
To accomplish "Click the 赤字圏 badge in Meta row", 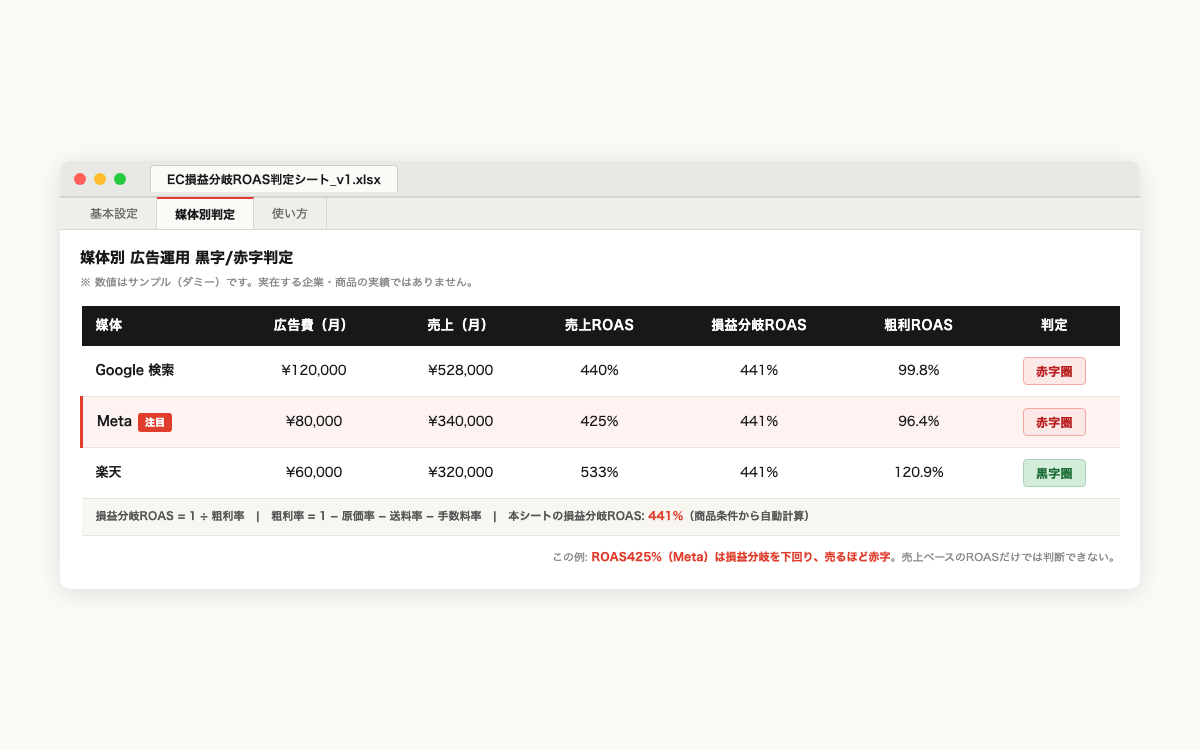I will click(x=1054, y=422).
